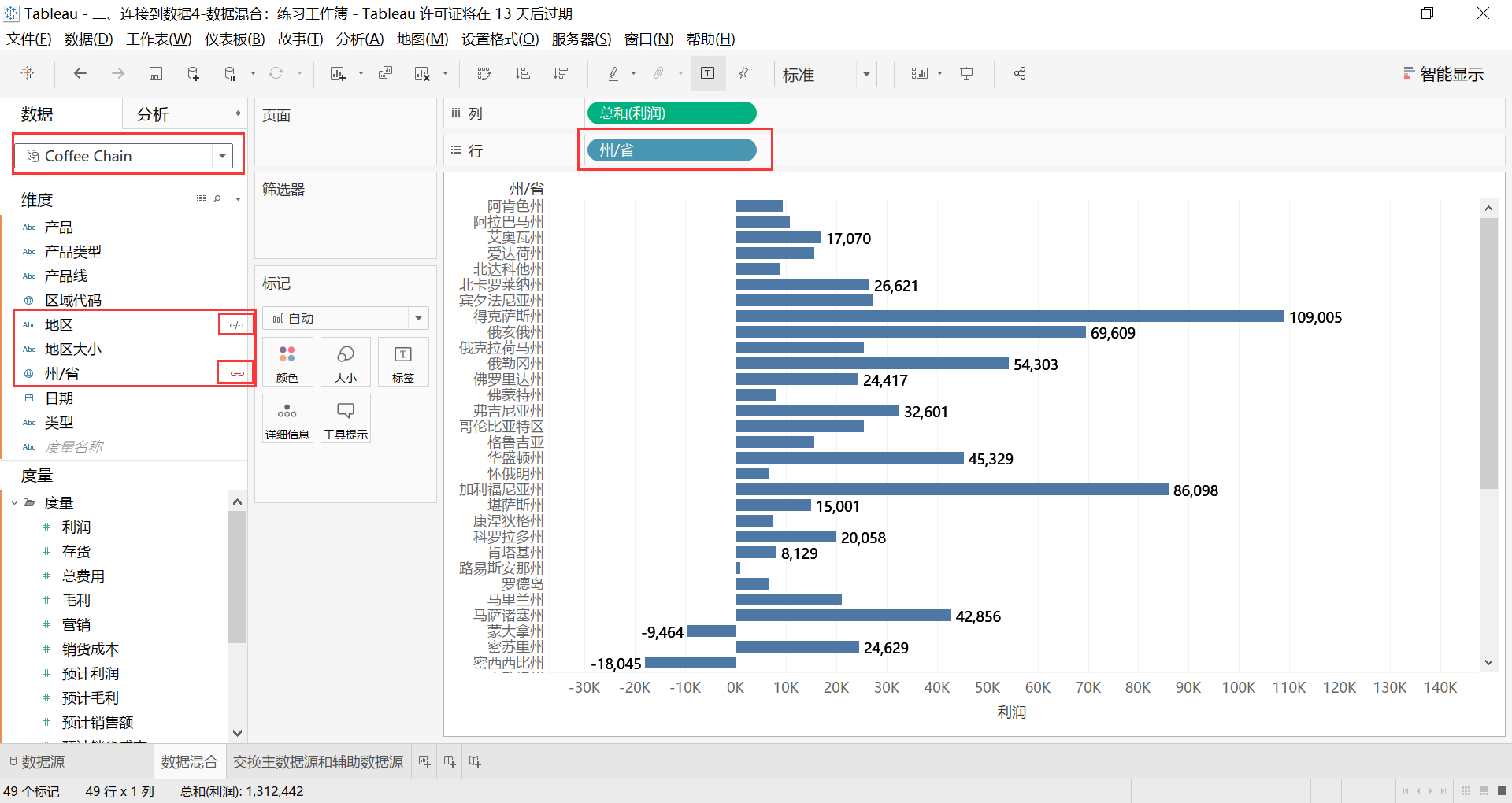Open the 大小 (Size) card in Marks
The height and width of the screenshot is (803, 1512).
(x=345, y=362)
